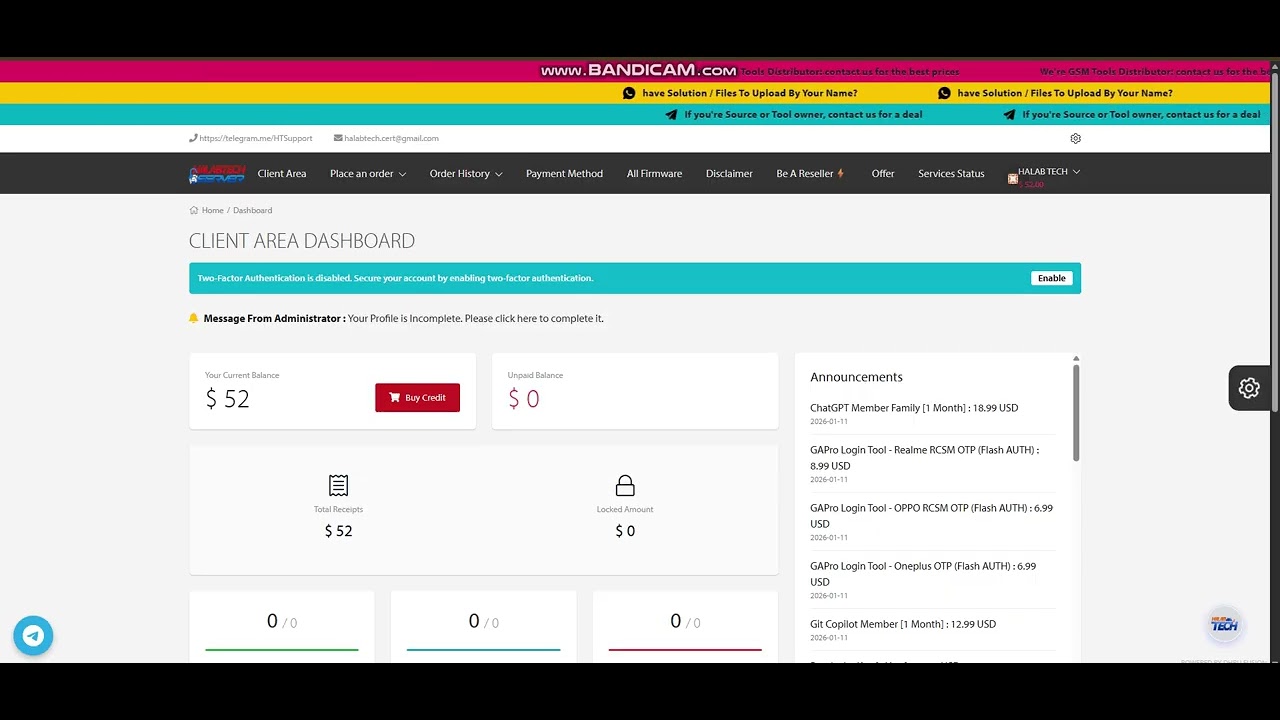Image resolution: width=1280 pixels, height=720 pixels.
Task: Click the Your Current Balance $ 52 value
Action: pos(227,399)
